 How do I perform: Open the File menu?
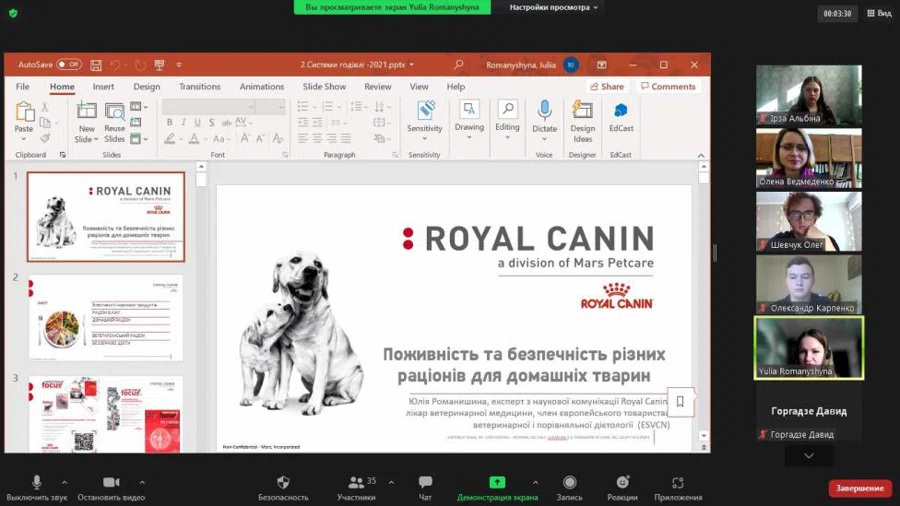[x=22, y=87]
